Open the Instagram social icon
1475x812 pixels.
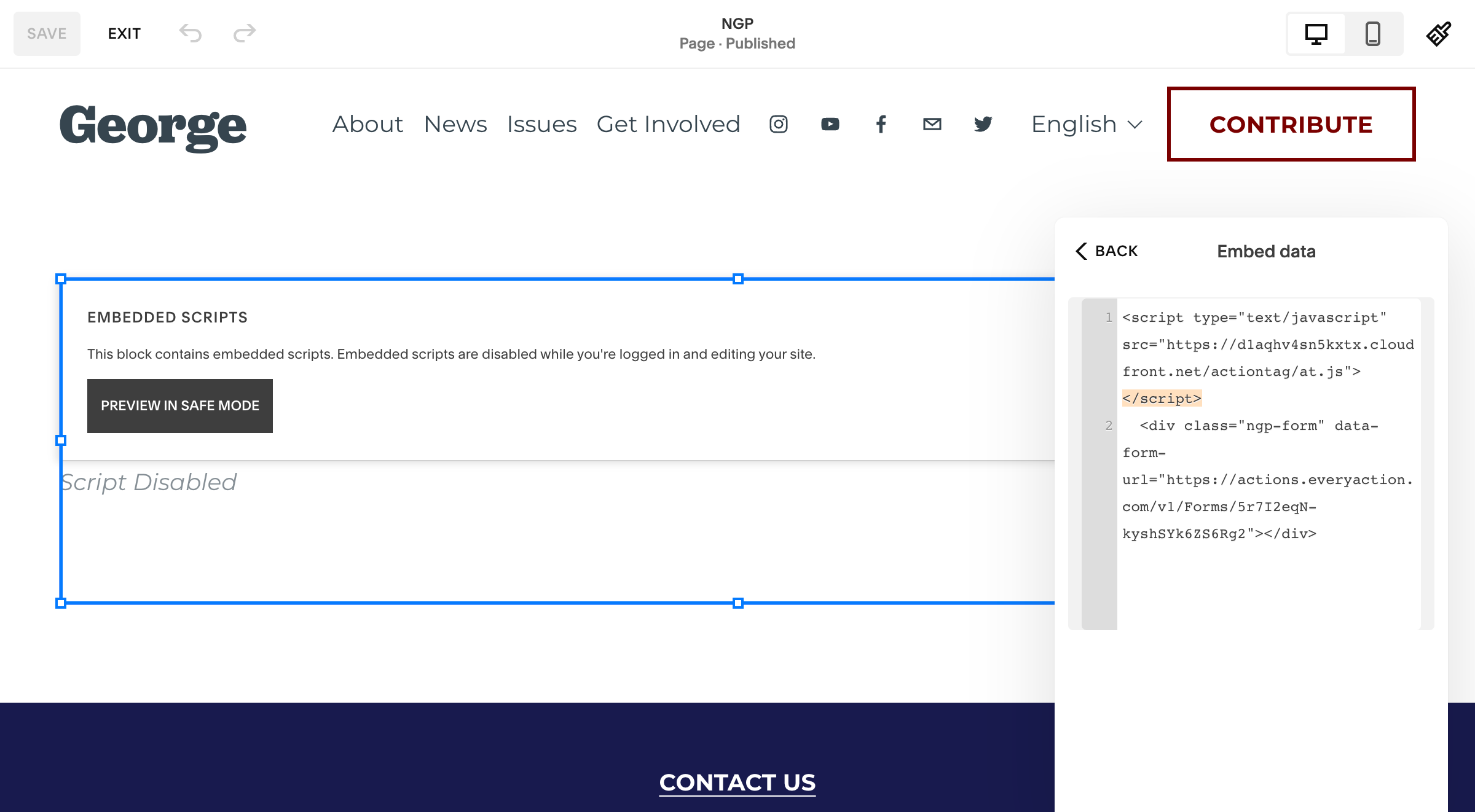coord(778,124)
